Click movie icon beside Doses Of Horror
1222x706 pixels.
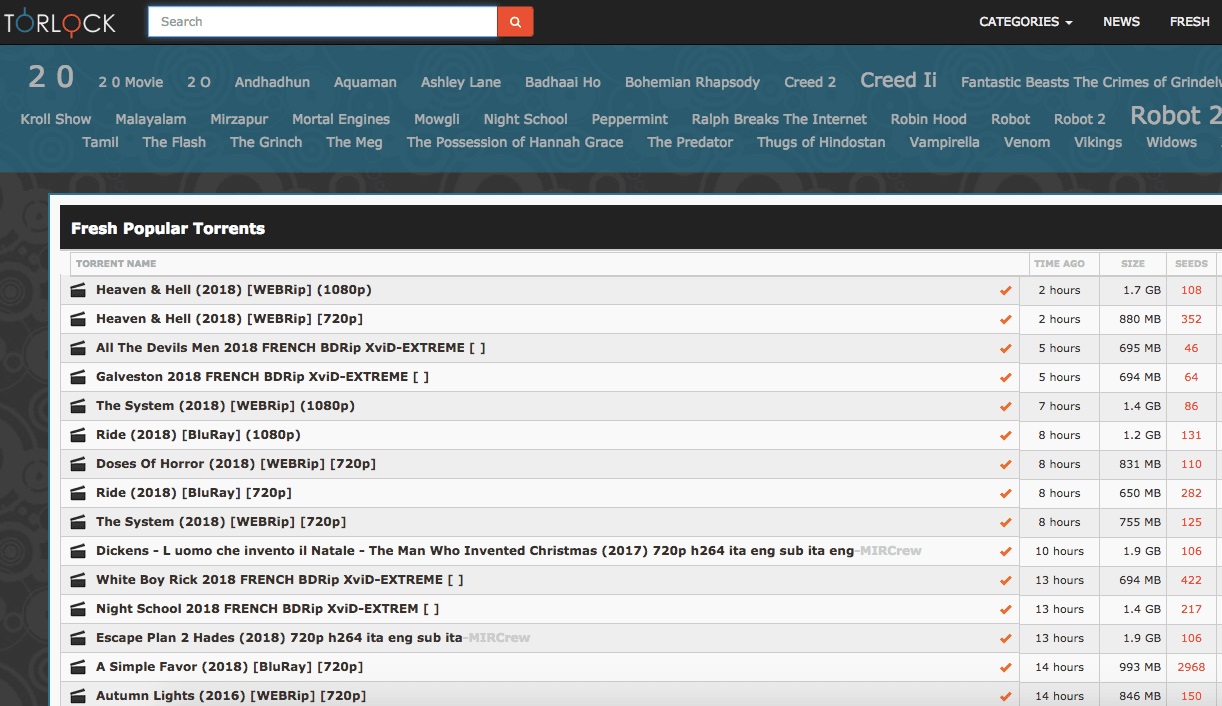coord(78,464)
